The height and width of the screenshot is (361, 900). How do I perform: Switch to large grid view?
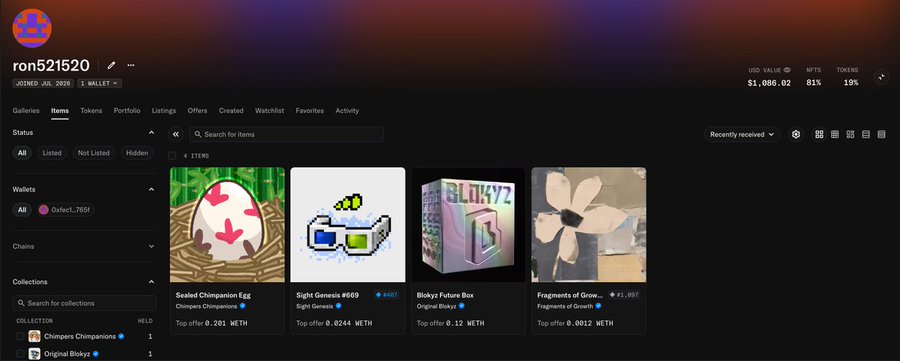819,134
